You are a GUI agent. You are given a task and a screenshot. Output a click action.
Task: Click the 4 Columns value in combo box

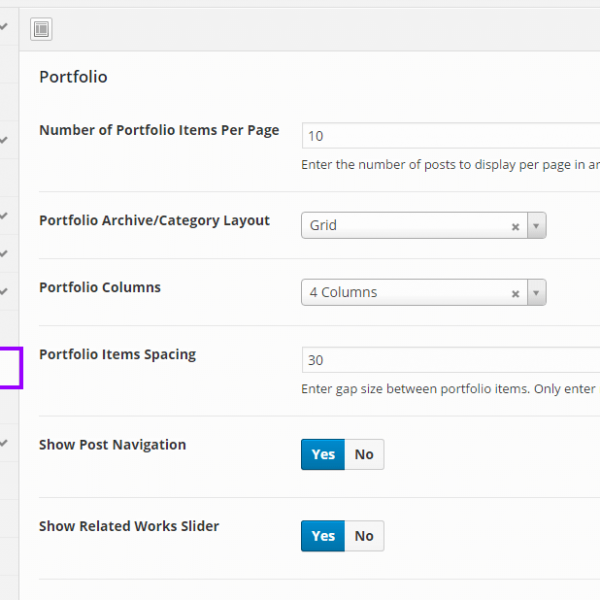pyautogui.click(x=400, y=293)
